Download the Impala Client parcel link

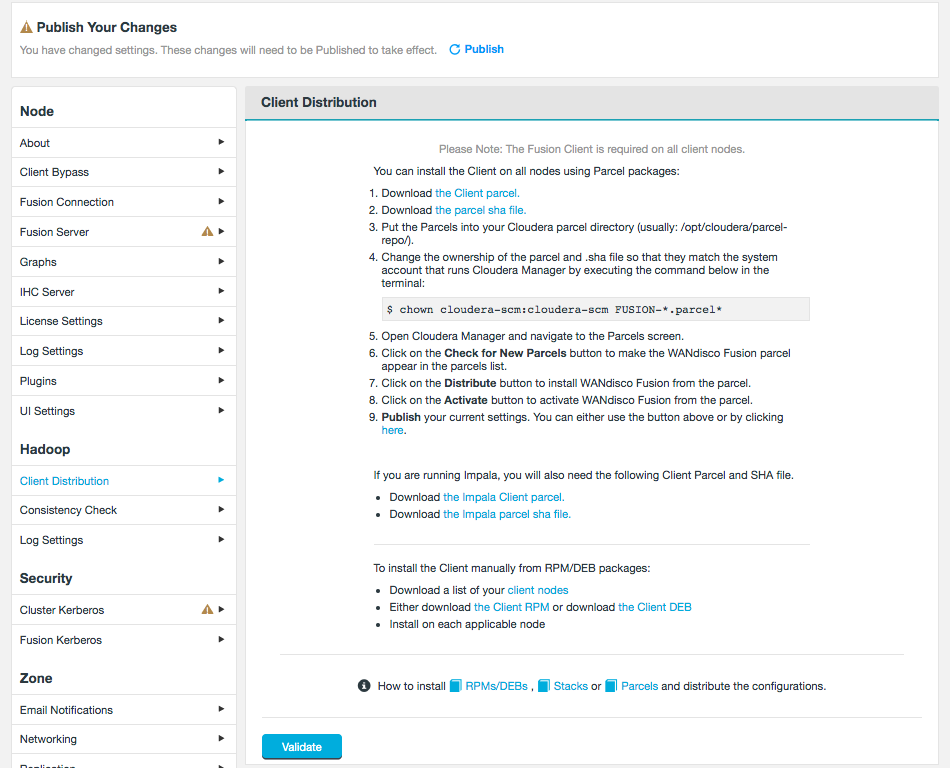[x=503, y=497]
